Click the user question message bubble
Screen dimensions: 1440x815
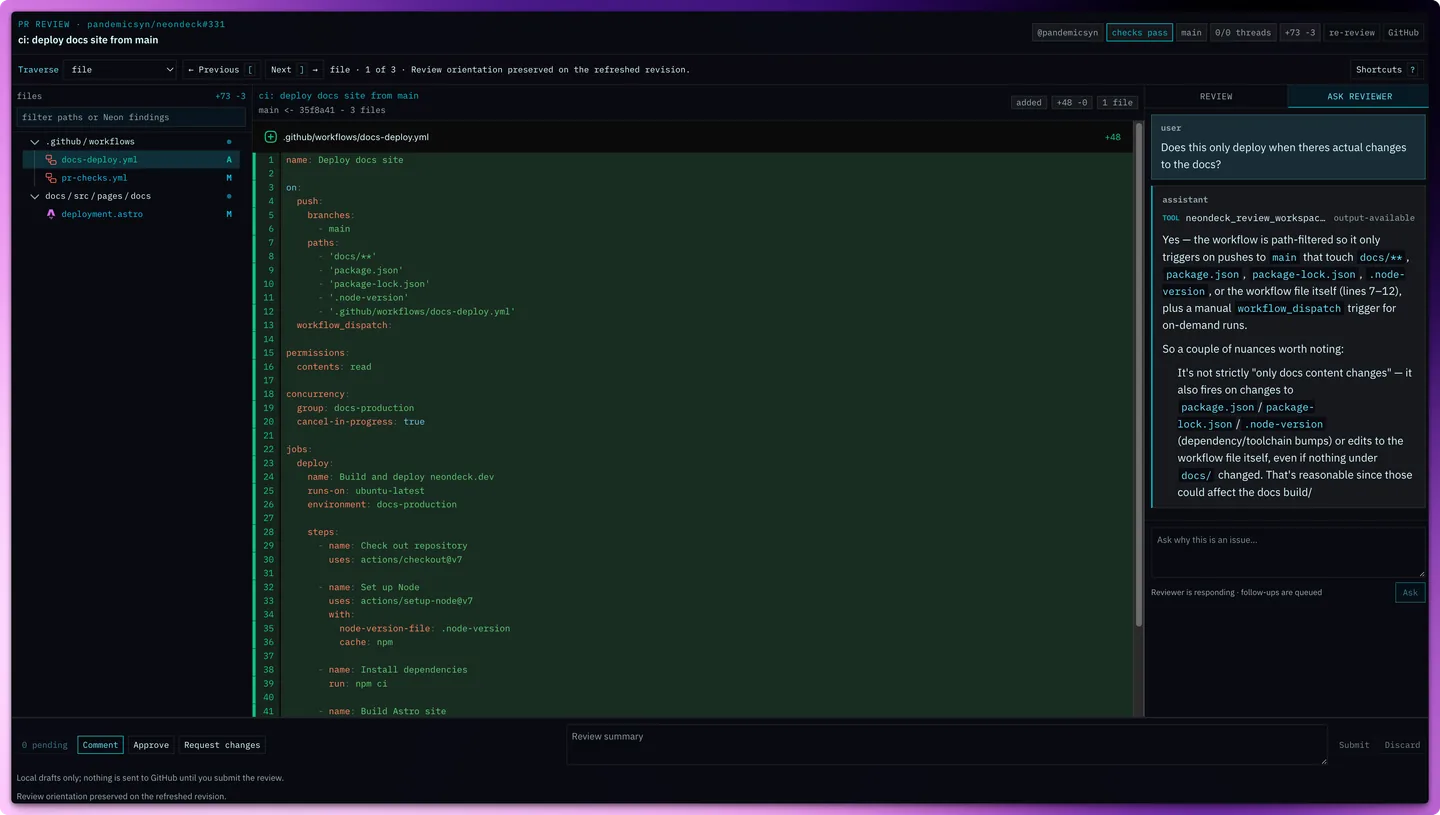click(1288, 147)
